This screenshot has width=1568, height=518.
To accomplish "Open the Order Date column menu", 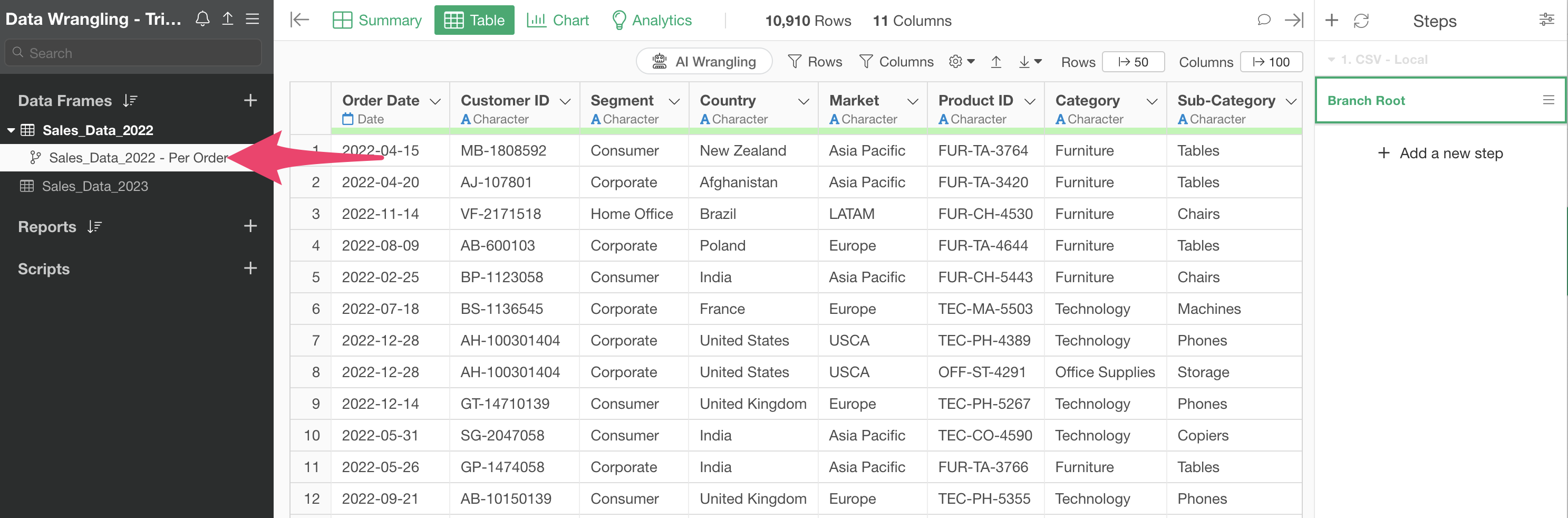I will [x=435, y=102].
